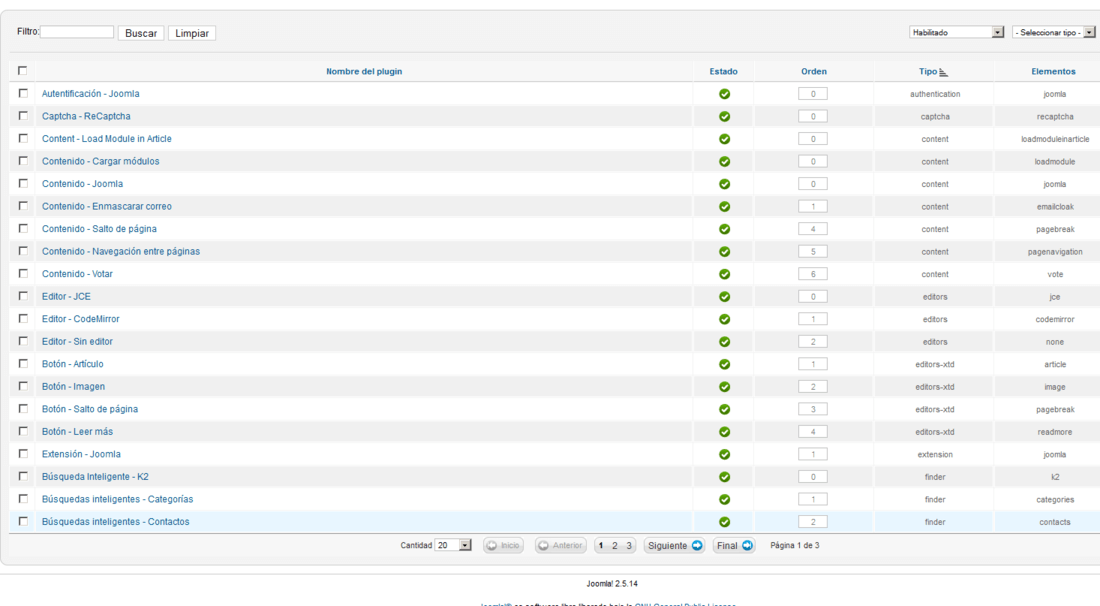Click green check for Botón - Salto de página
This screenshot has height=606, width=1100.
point(724,409)
